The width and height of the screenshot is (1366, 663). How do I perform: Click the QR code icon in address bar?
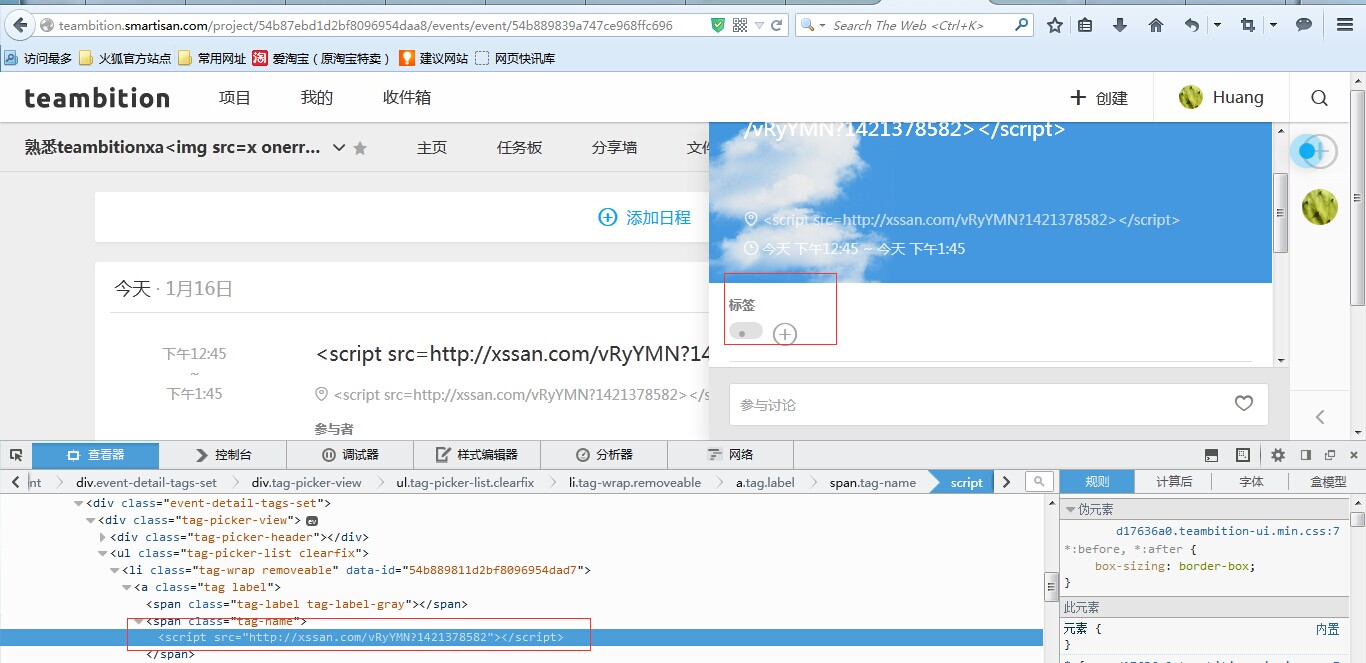tap(739, 25)
